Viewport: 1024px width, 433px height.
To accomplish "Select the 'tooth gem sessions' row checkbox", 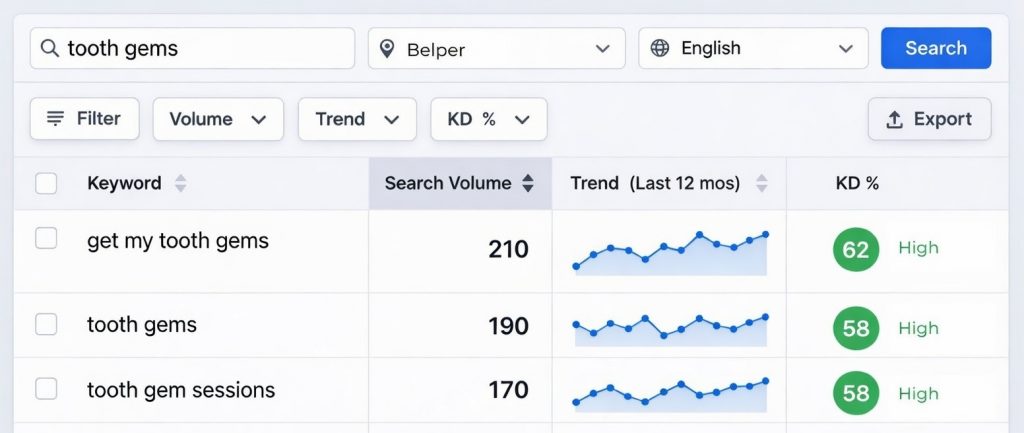I will 46,389.
